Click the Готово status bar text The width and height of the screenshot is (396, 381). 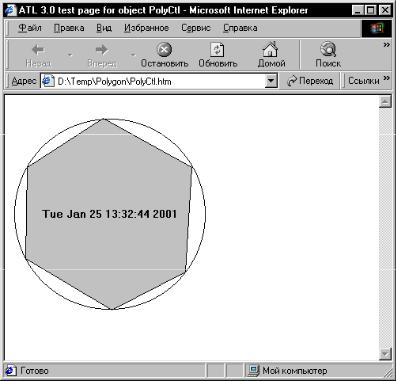34,371
